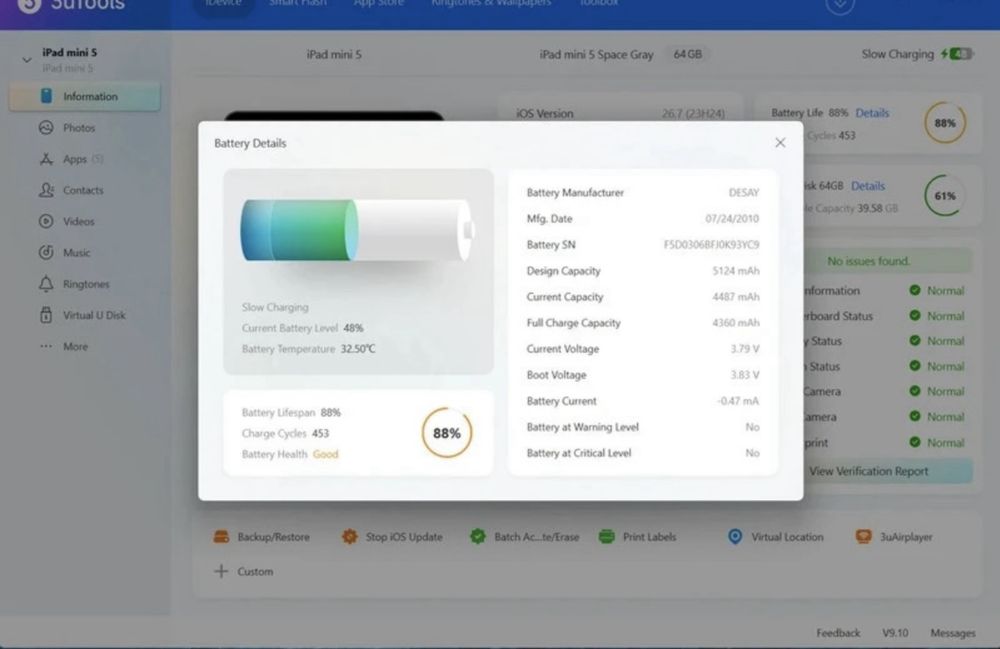Click the 61% disk usage ring
Viewport: 1000px width, 649px height.
pos(945,196)
